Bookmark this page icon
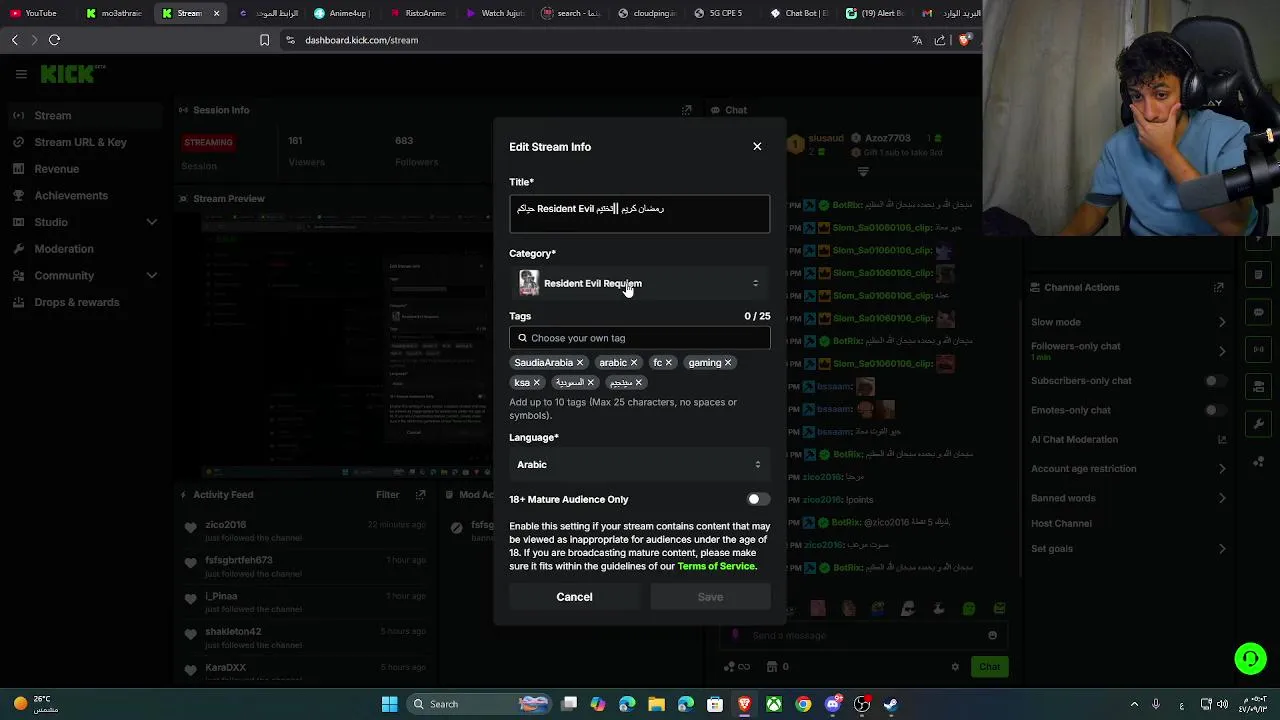 (x=264, y=40)
